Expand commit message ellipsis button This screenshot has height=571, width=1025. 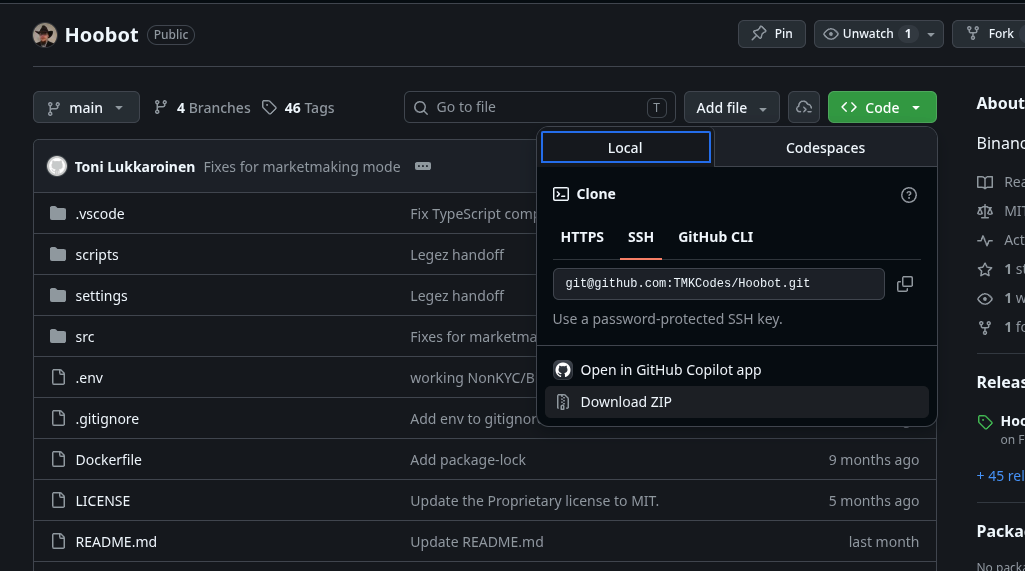(423, 166)
